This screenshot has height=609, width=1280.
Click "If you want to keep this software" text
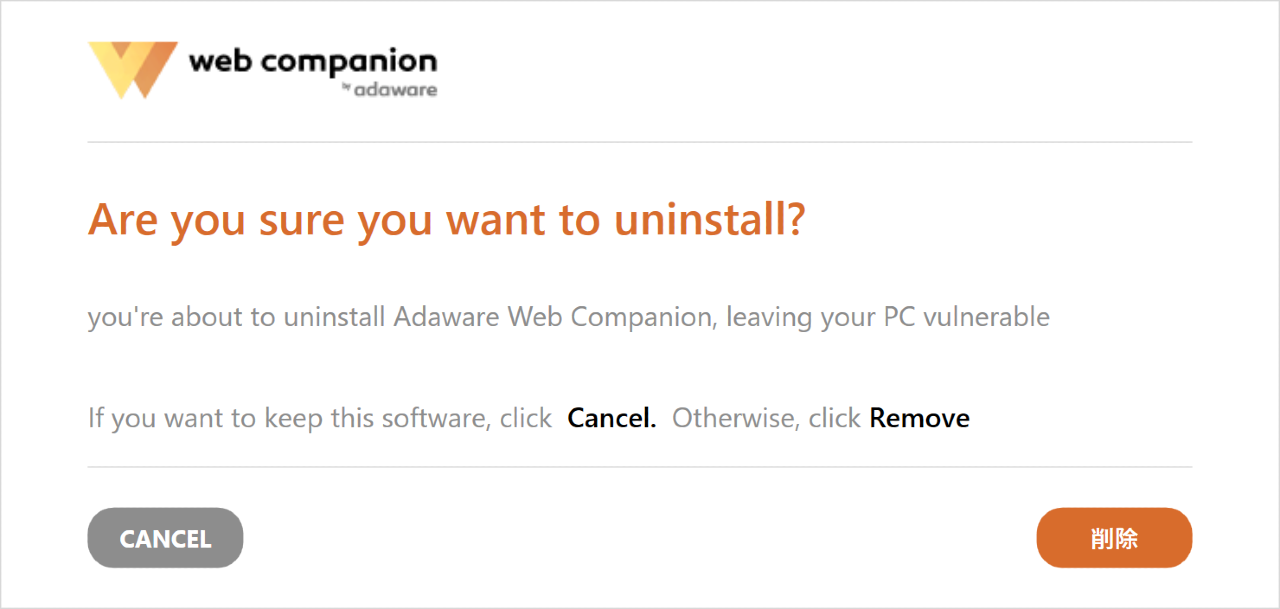290,417
